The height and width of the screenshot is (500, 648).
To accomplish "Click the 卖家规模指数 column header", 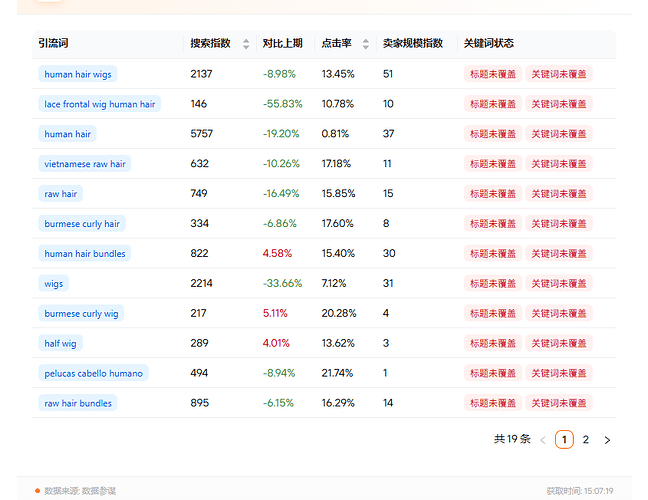I will [413, 44].
